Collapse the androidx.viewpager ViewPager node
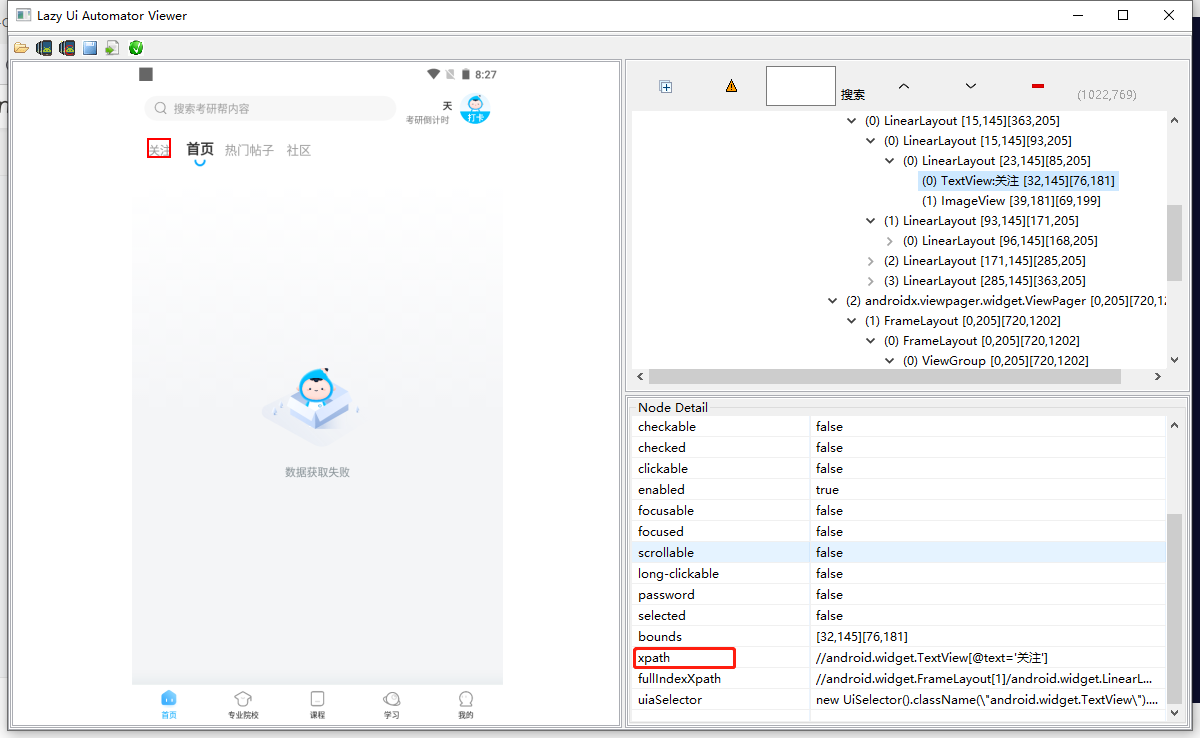This screenshot has width=1200, height=738. tap(832, 300)
